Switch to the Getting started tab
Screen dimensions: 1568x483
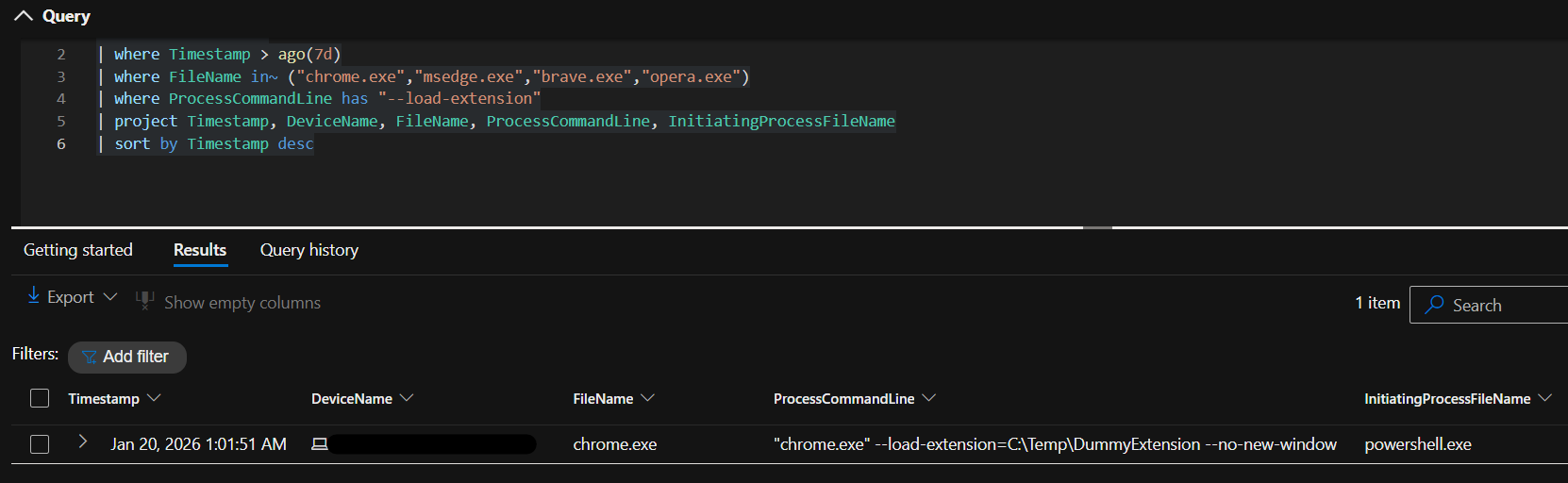(78, 250)
